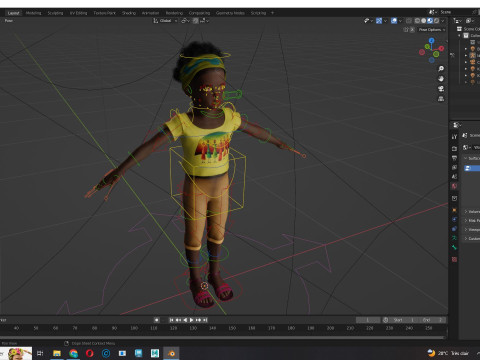Switch to the Modeling workspace tab

point(33,13)
